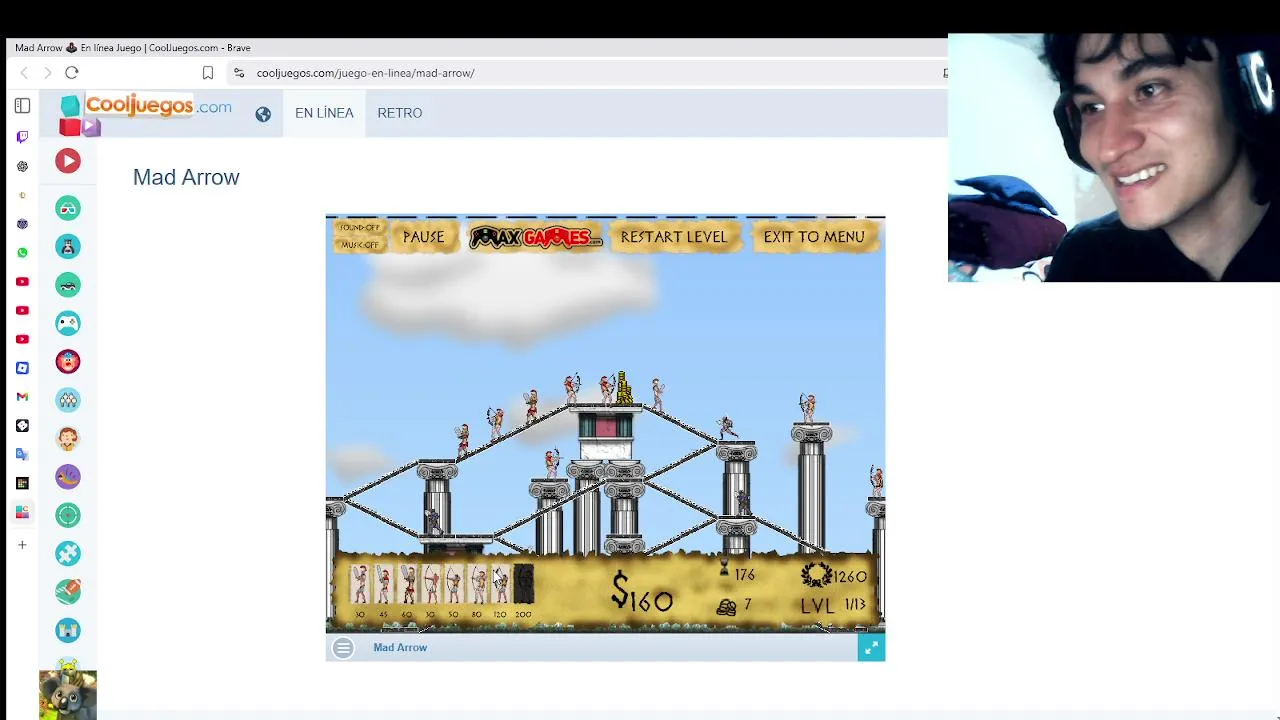
Task: Open the red angry face category
Action: pos(68,362)
